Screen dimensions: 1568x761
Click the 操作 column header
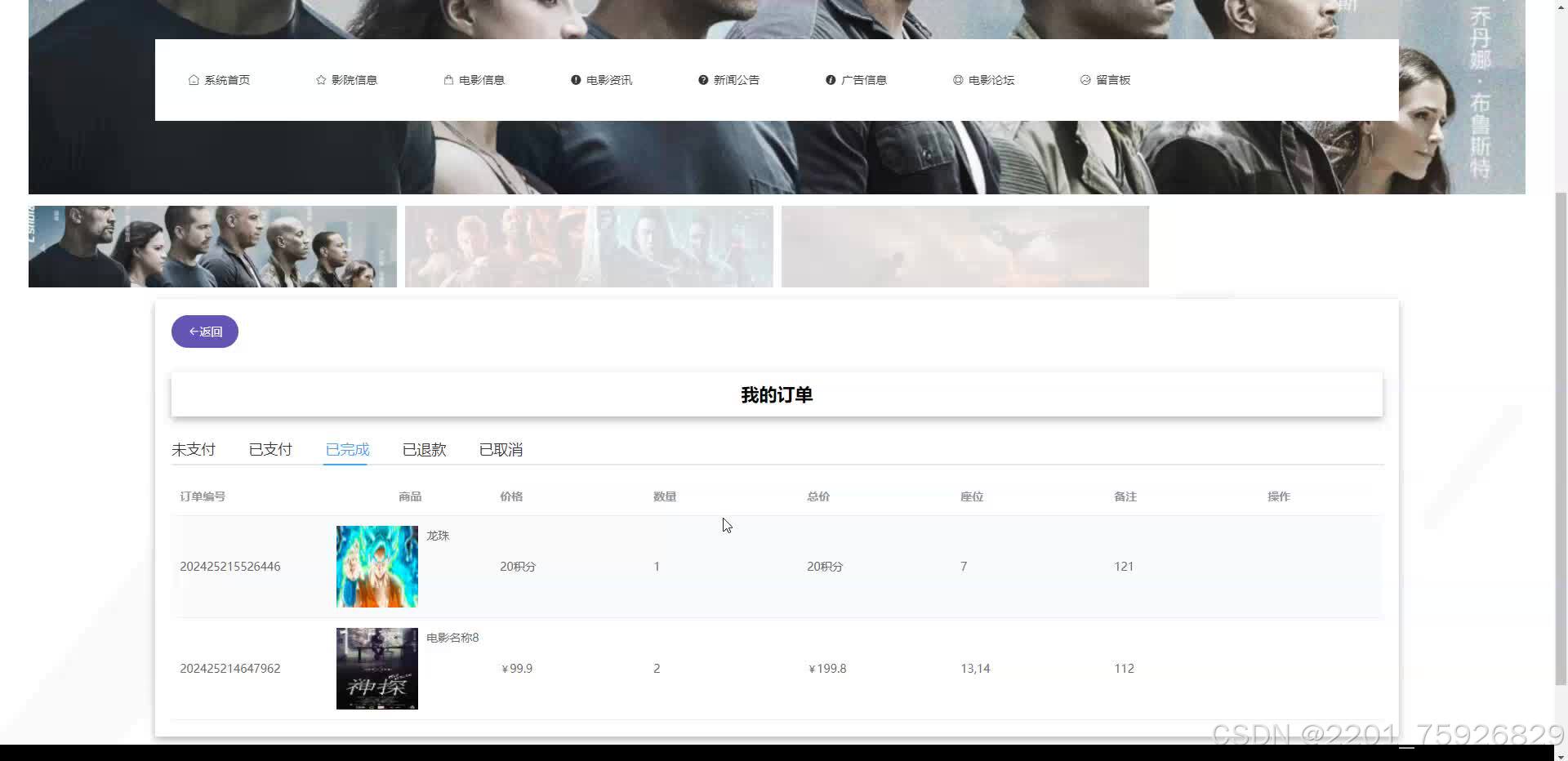[x=1279, y=496]
